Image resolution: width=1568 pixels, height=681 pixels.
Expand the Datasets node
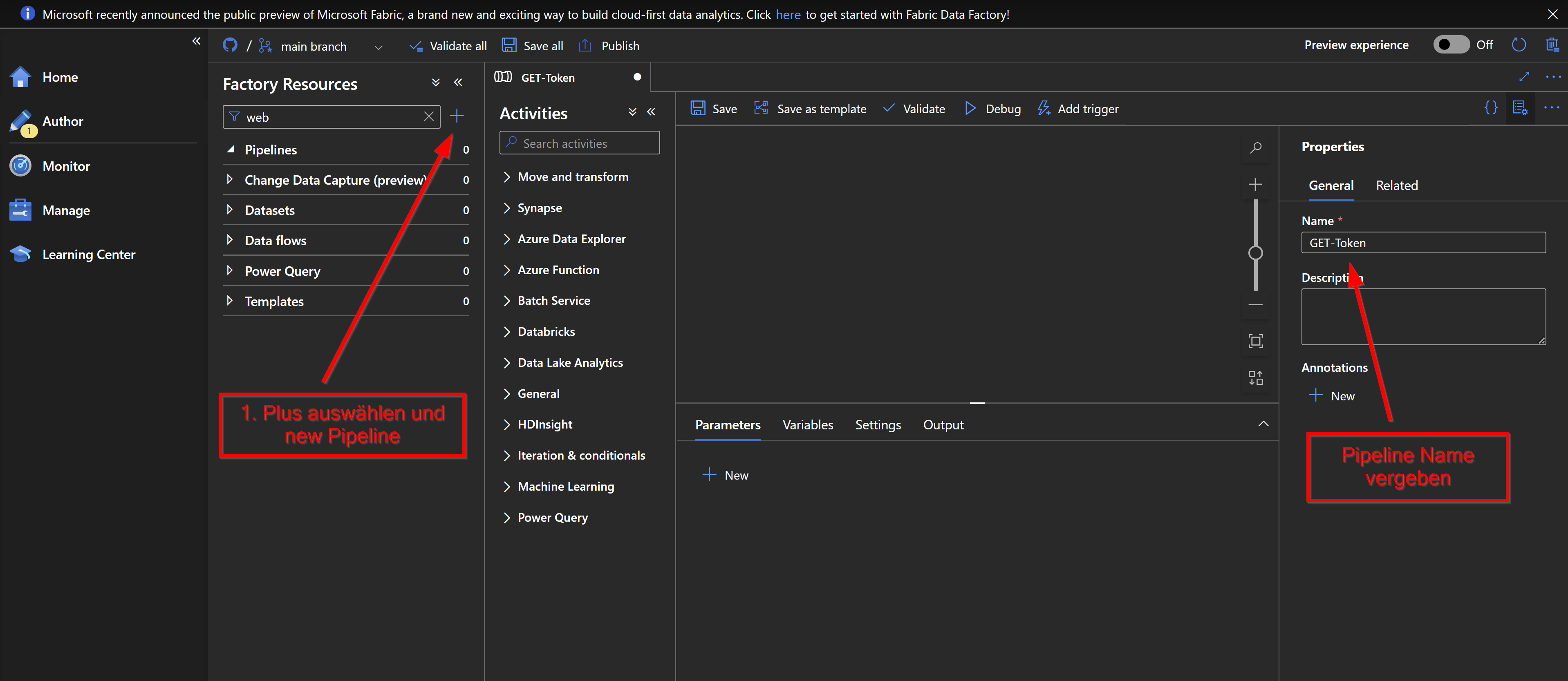click(229, 210)
